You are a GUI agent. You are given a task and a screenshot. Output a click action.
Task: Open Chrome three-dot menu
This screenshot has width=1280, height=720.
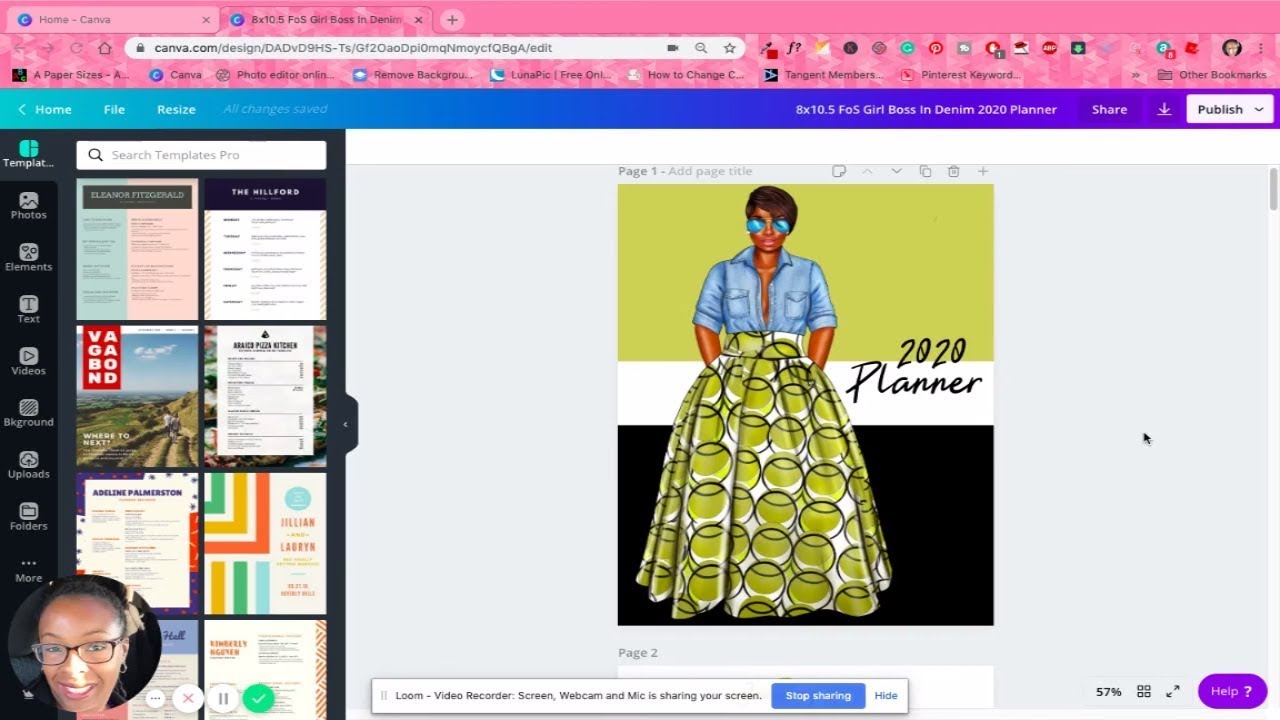click(x=1262, y=47)
